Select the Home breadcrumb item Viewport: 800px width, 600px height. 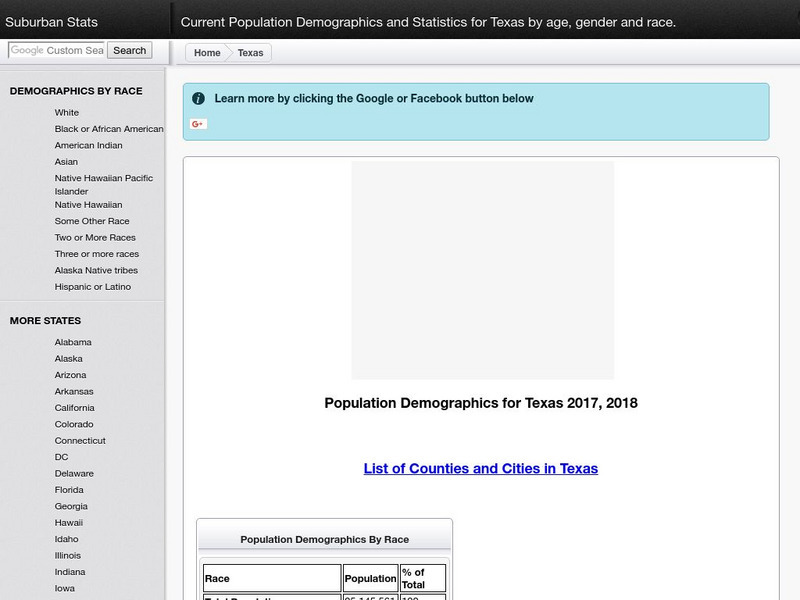point(208,52)
